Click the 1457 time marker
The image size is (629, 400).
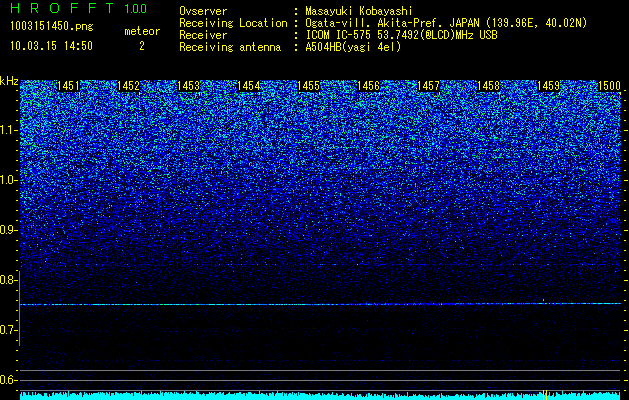[428, 86]
